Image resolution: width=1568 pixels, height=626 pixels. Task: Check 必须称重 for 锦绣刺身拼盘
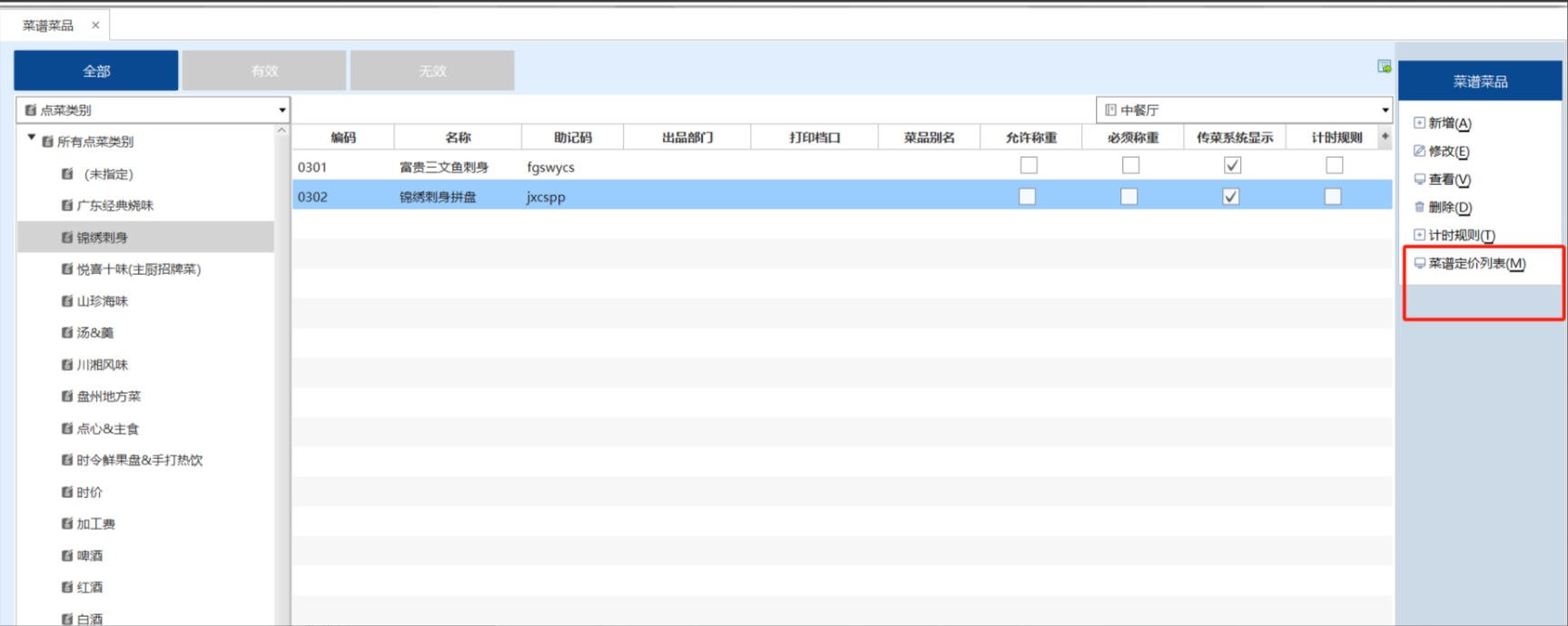(1129, 196)
